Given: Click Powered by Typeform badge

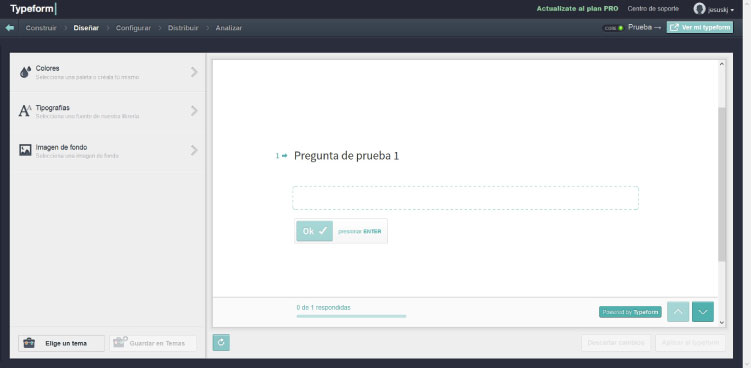Looking at the screenshot, I should [x=630, y=312].
